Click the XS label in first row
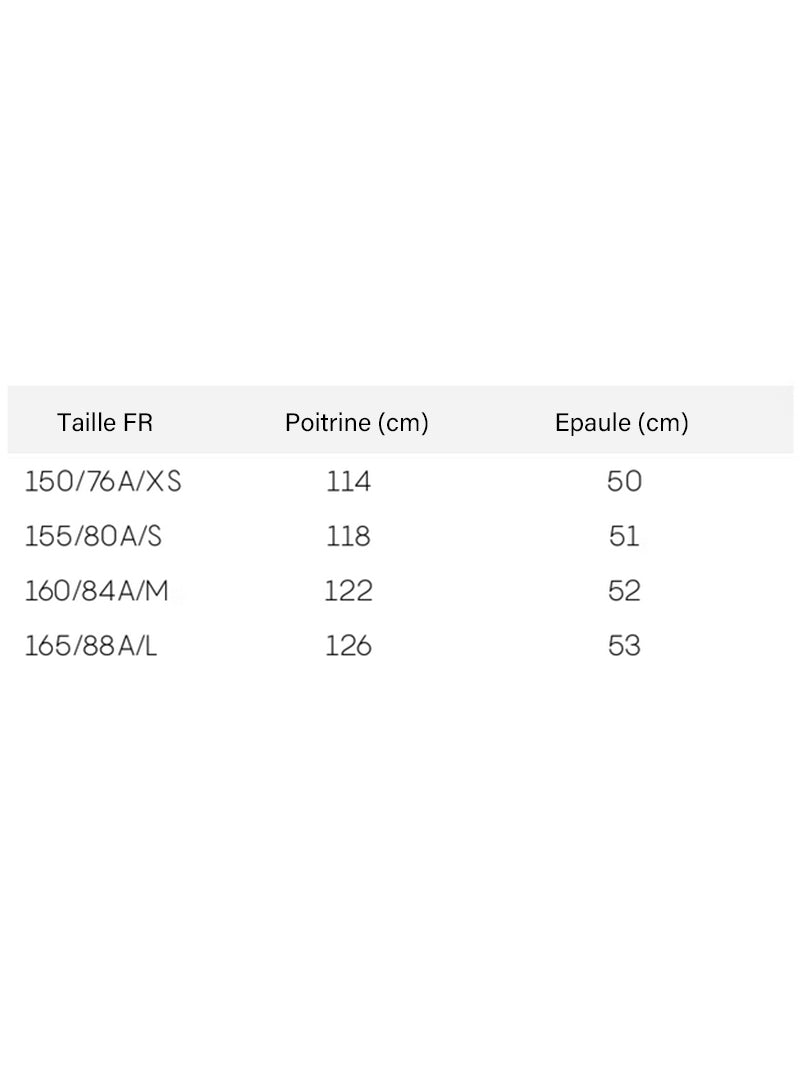 164,482
